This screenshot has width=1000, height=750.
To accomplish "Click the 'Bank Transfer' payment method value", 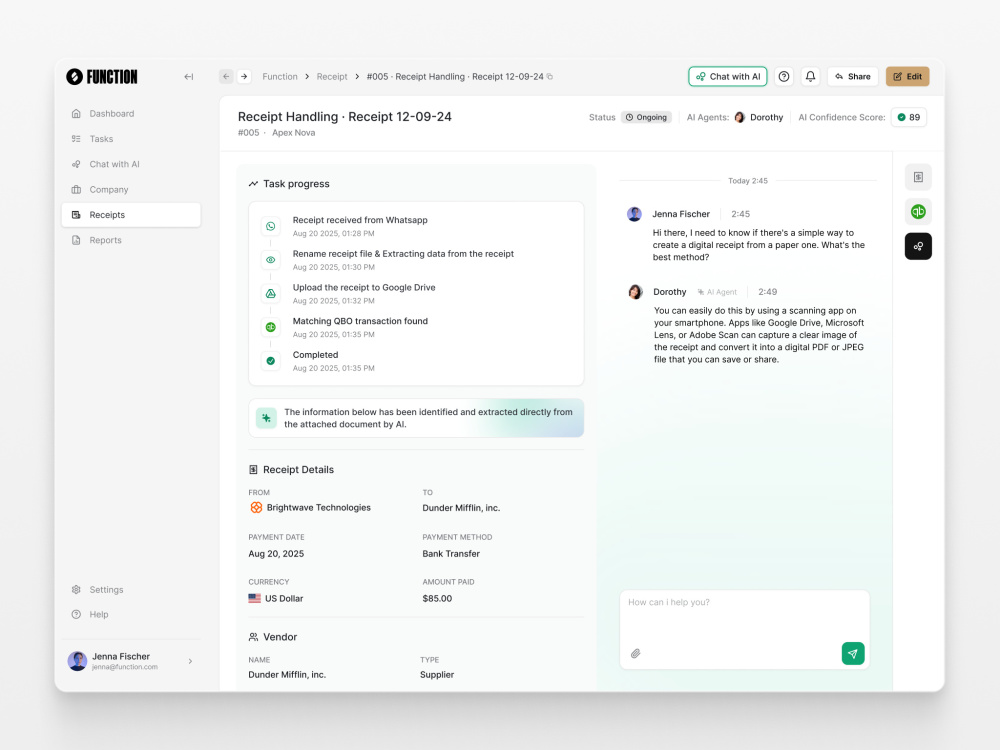I will (451, 554).
